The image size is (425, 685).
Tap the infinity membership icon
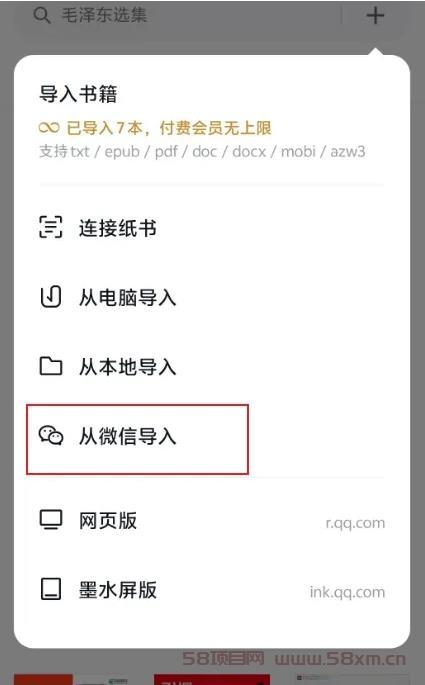point(49,128)
